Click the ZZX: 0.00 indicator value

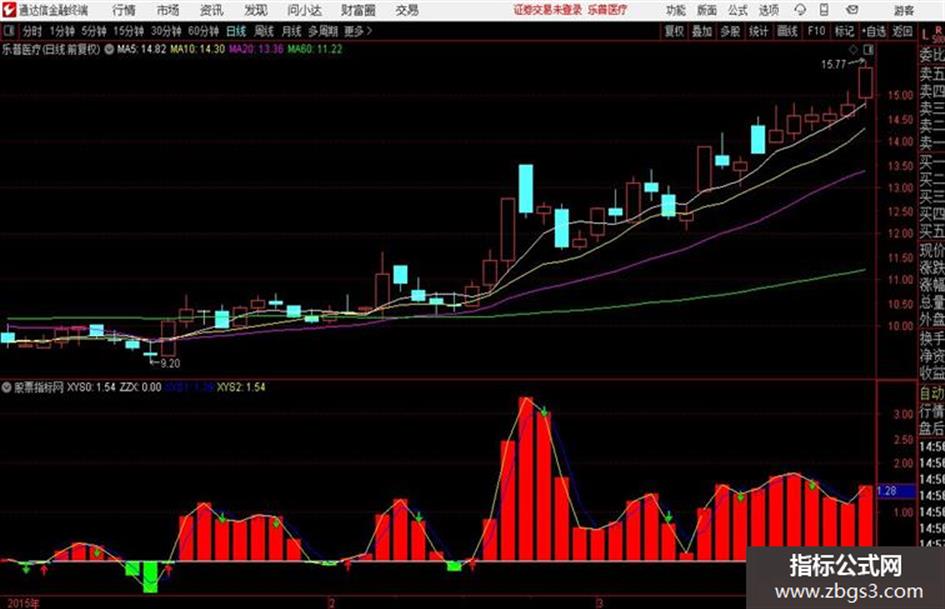click(140, 387)
